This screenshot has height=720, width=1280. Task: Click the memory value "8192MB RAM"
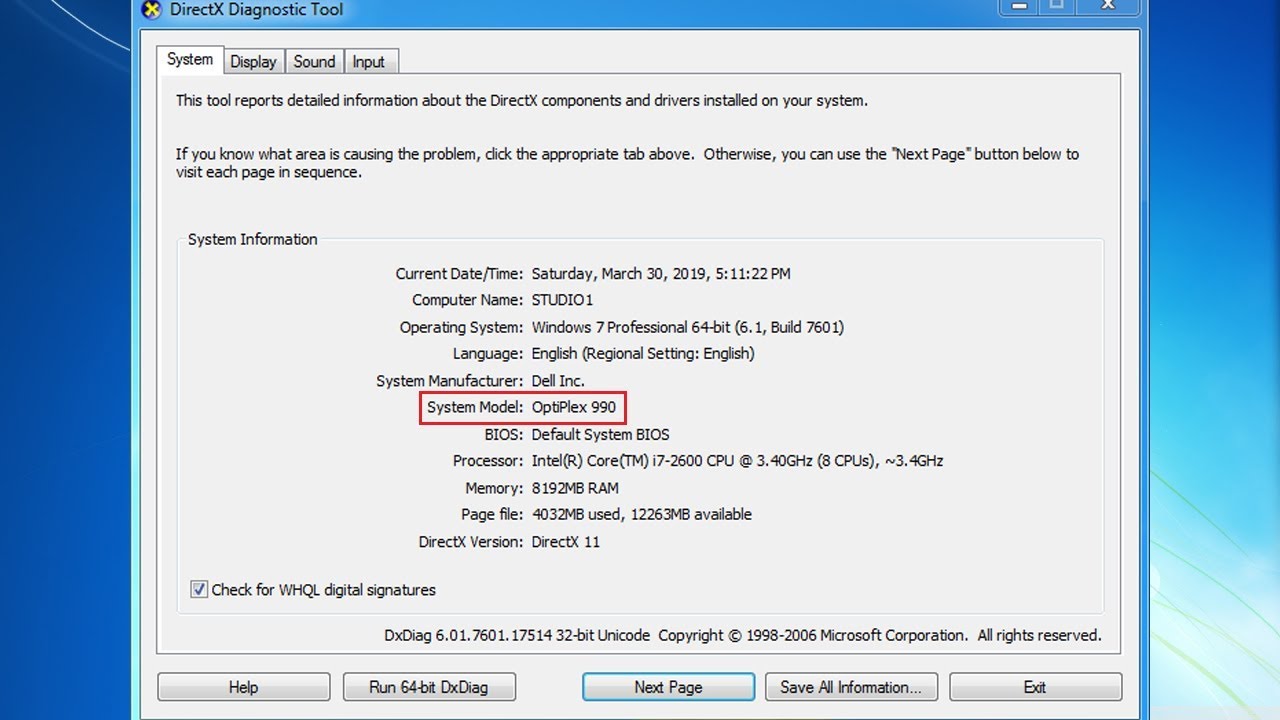pyautogui.click(x=575, y=488)
